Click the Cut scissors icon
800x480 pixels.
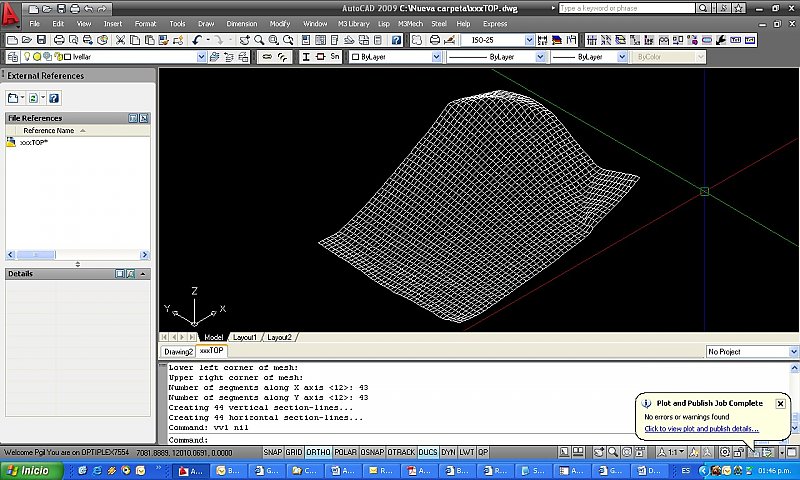pos(120,40)
